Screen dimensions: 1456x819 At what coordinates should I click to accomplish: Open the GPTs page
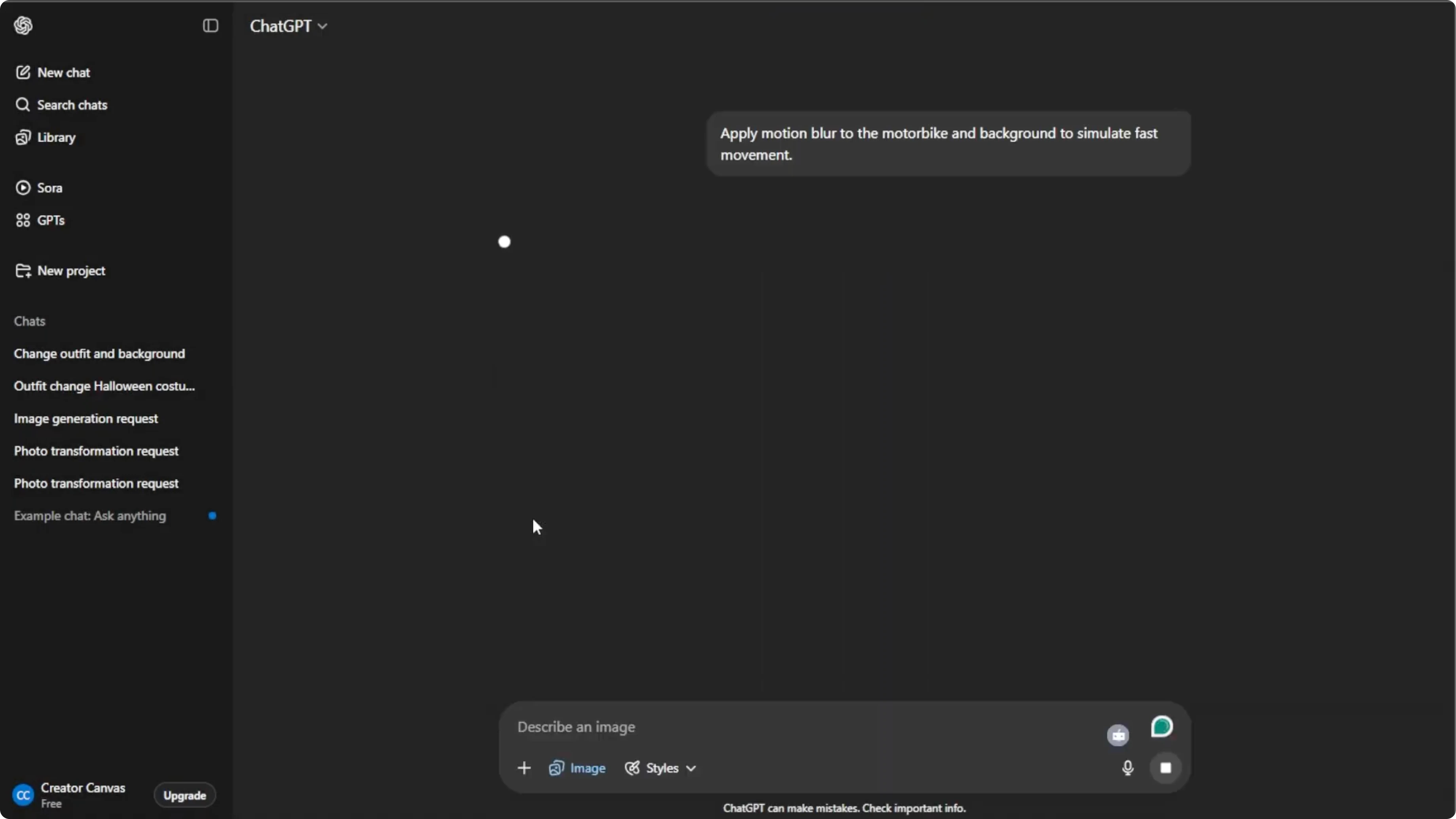[x=51, y=220]
